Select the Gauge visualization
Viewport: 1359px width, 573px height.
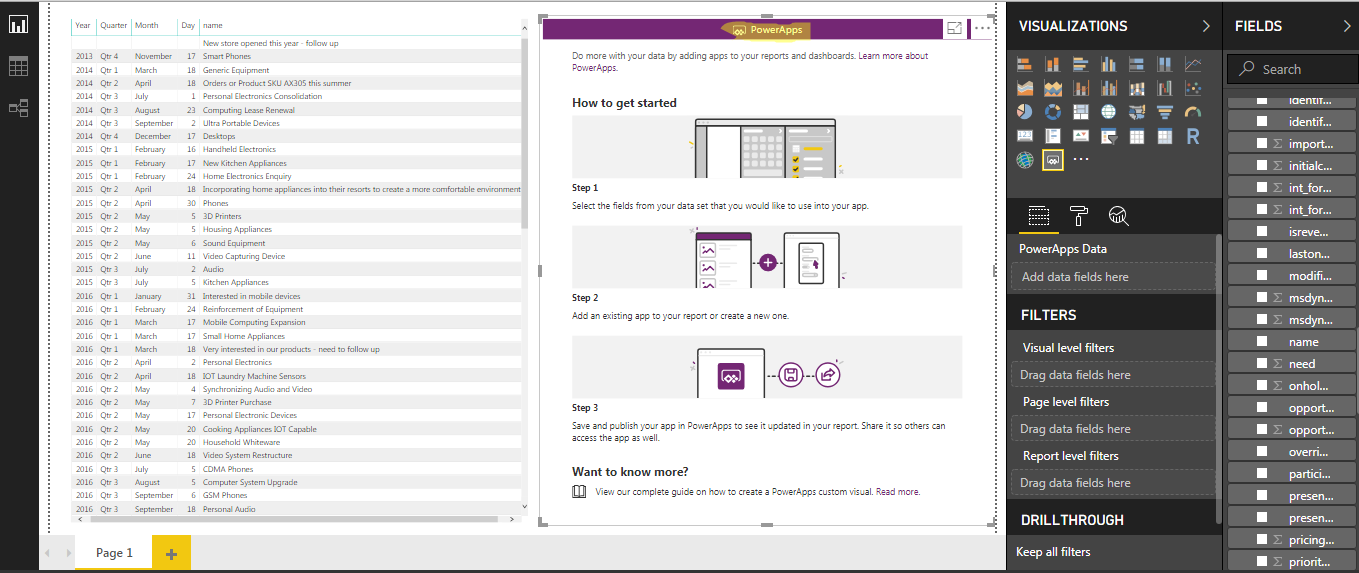point(1192,112)
